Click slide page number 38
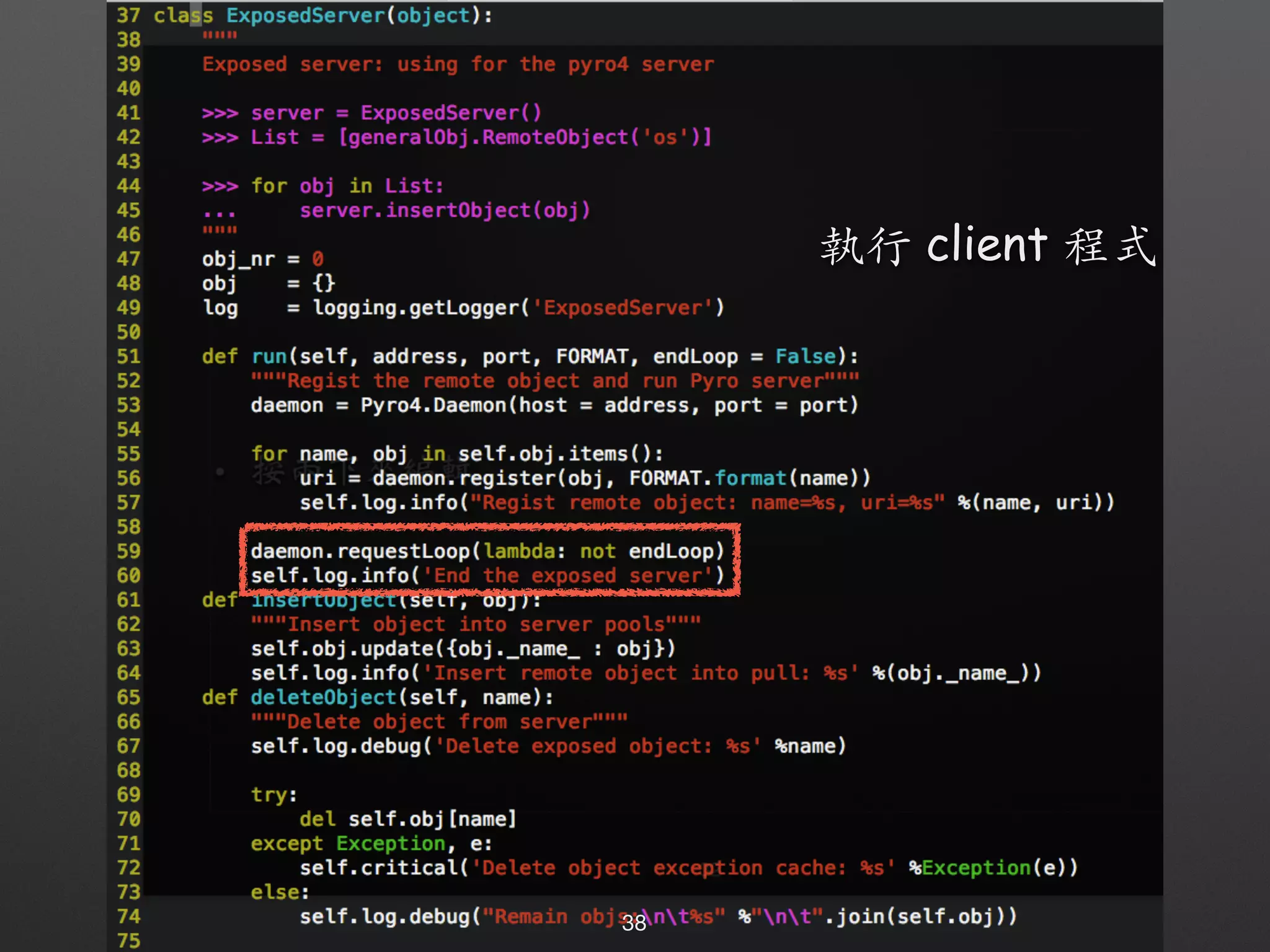This screenshot has width=1270, height=952. (634, 923)
